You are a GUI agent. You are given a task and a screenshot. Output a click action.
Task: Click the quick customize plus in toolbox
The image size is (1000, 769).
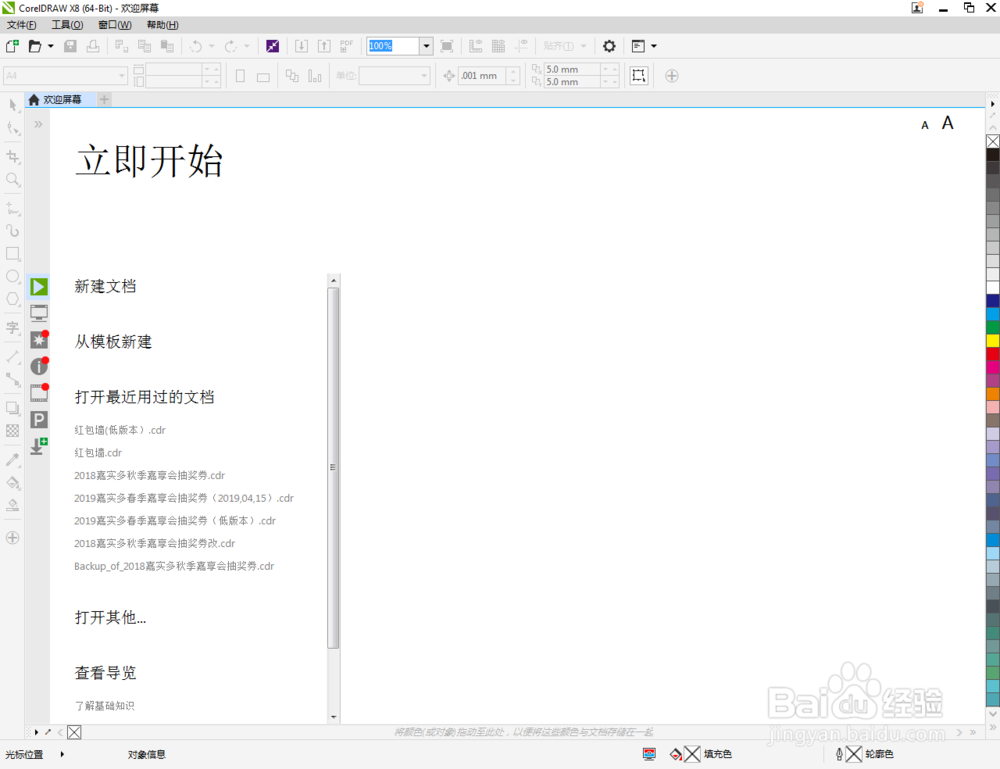13,538
